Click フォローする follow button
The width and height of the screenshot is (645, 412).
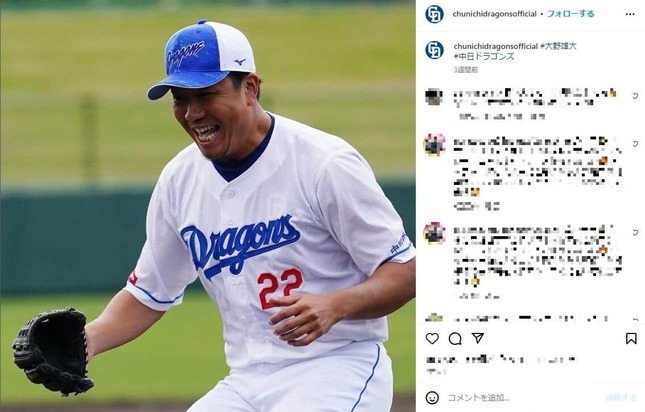tap(570, 14)
